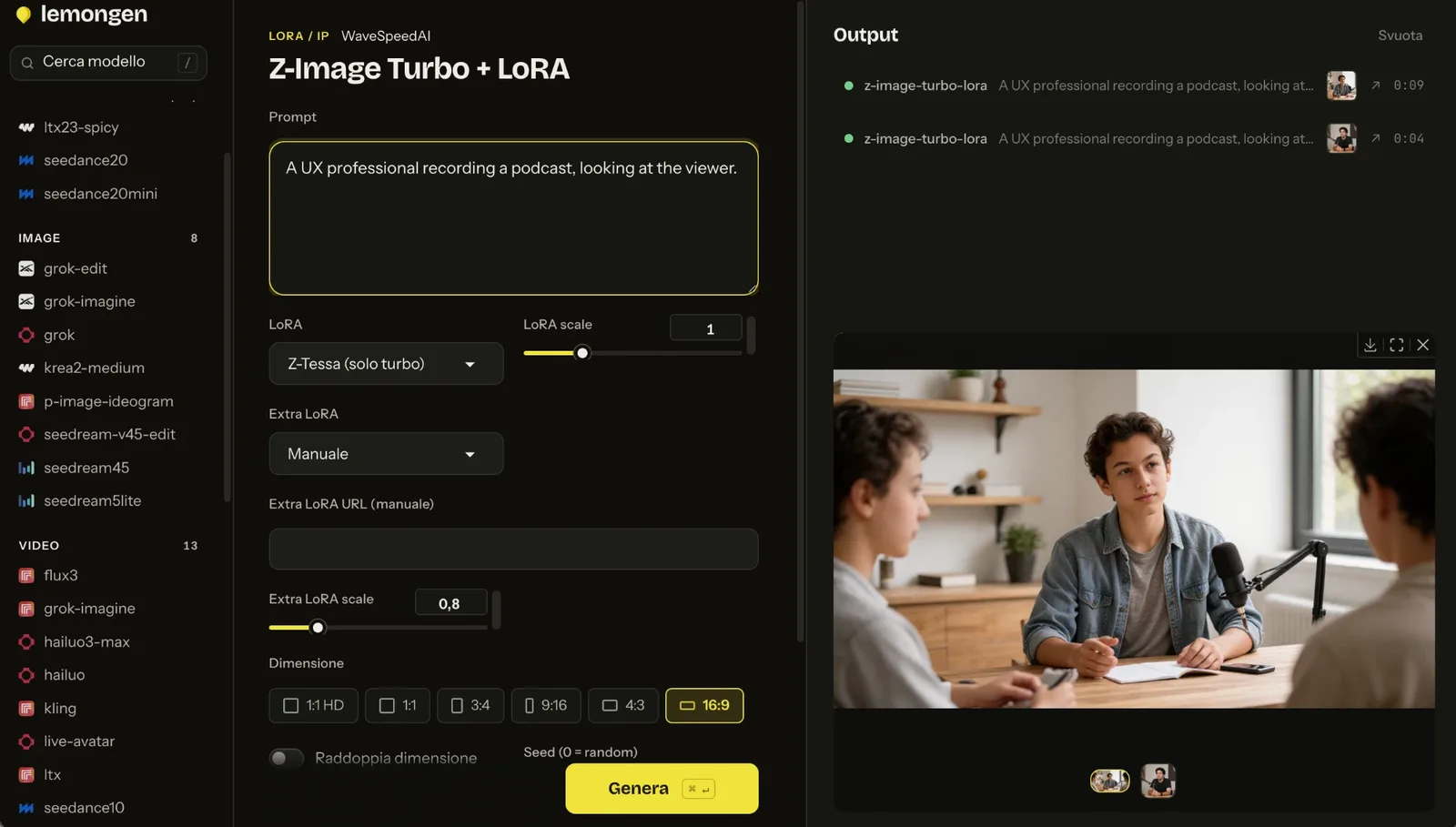
Task: Select the hailuo3-max model icon
Action: pos(26,641)
